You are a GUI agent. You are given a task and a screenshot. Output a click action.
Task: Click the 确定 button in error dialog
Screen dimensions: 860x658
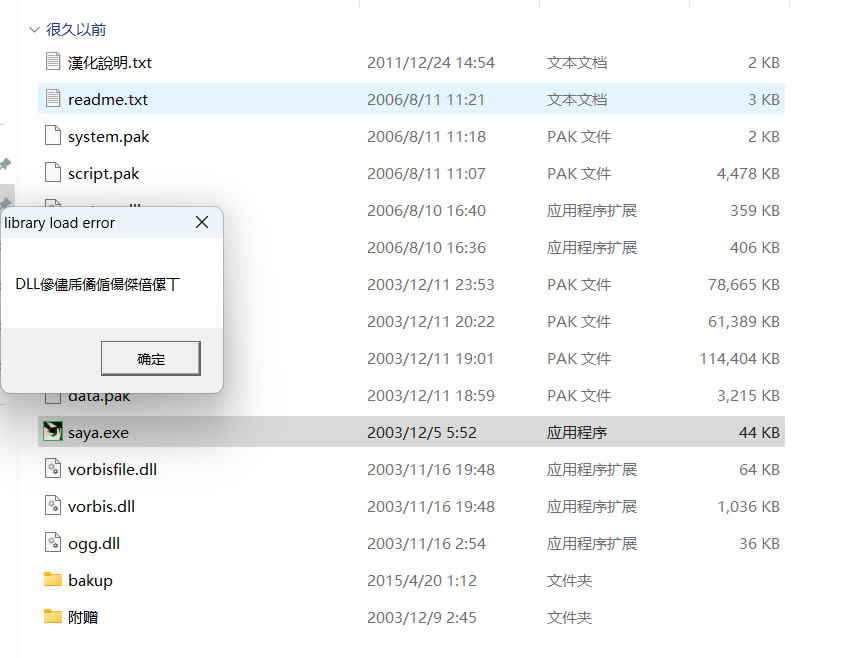click(151, 359)
